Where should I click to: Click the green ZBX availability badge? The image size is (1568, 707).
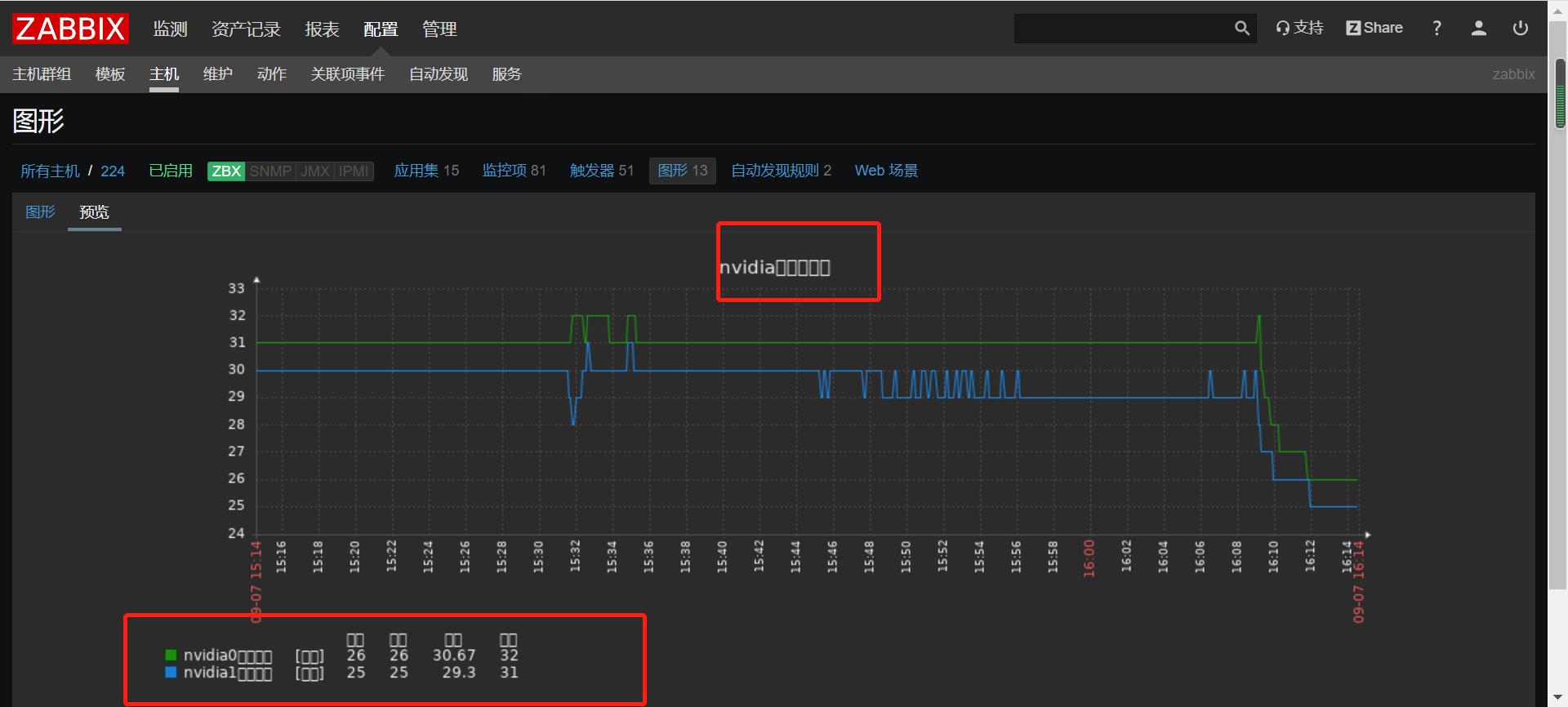click(226, 171)
